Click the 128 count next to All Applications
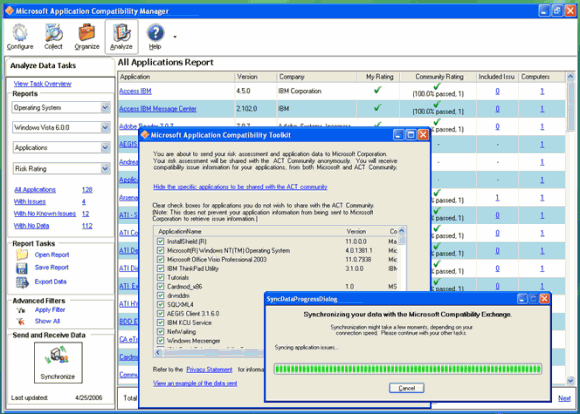 [87, 190]
